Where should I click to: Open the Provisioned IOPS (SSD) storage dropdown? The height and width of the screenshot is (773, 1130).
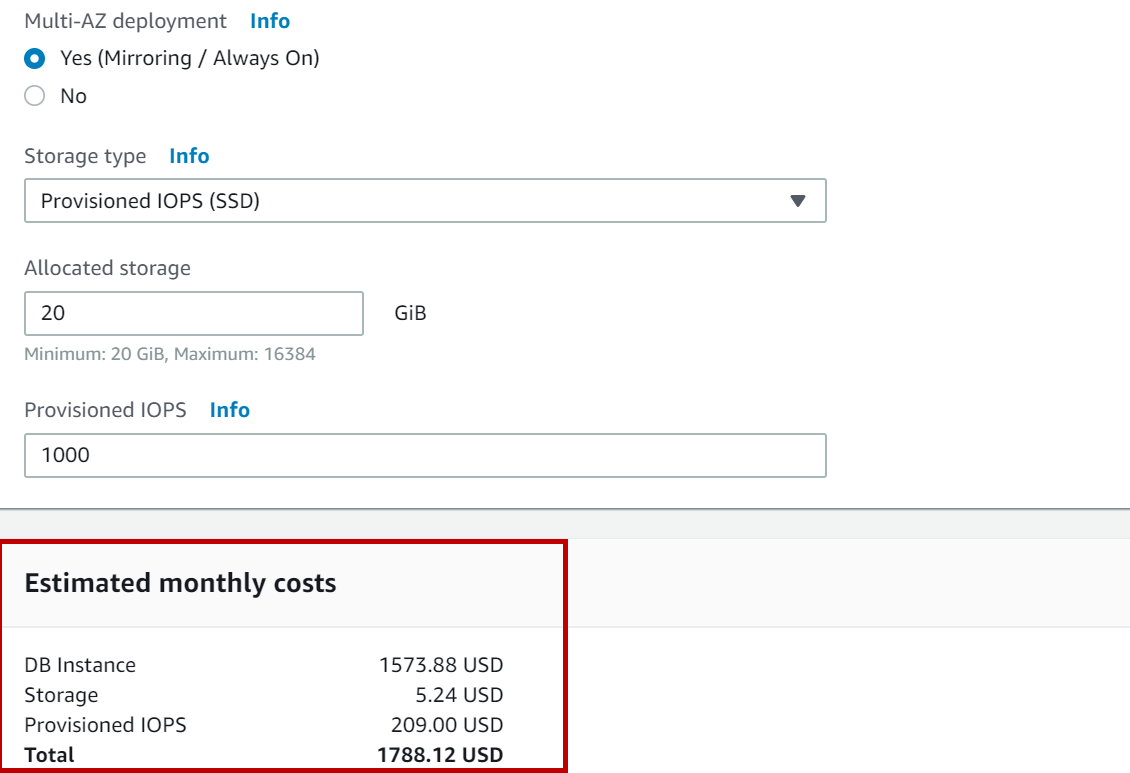424,201
